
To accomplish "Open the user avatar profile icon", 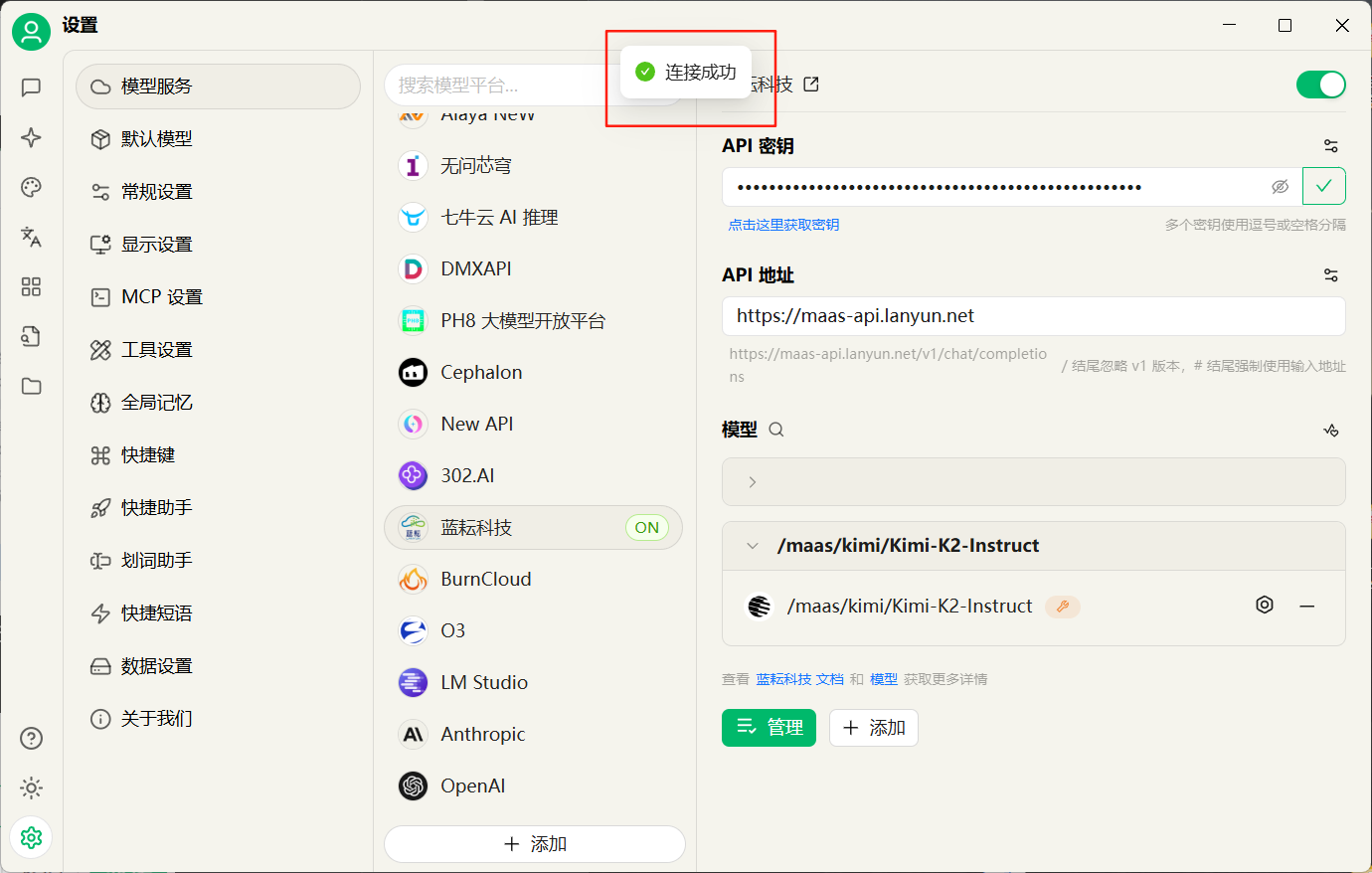I will (31, 32).
